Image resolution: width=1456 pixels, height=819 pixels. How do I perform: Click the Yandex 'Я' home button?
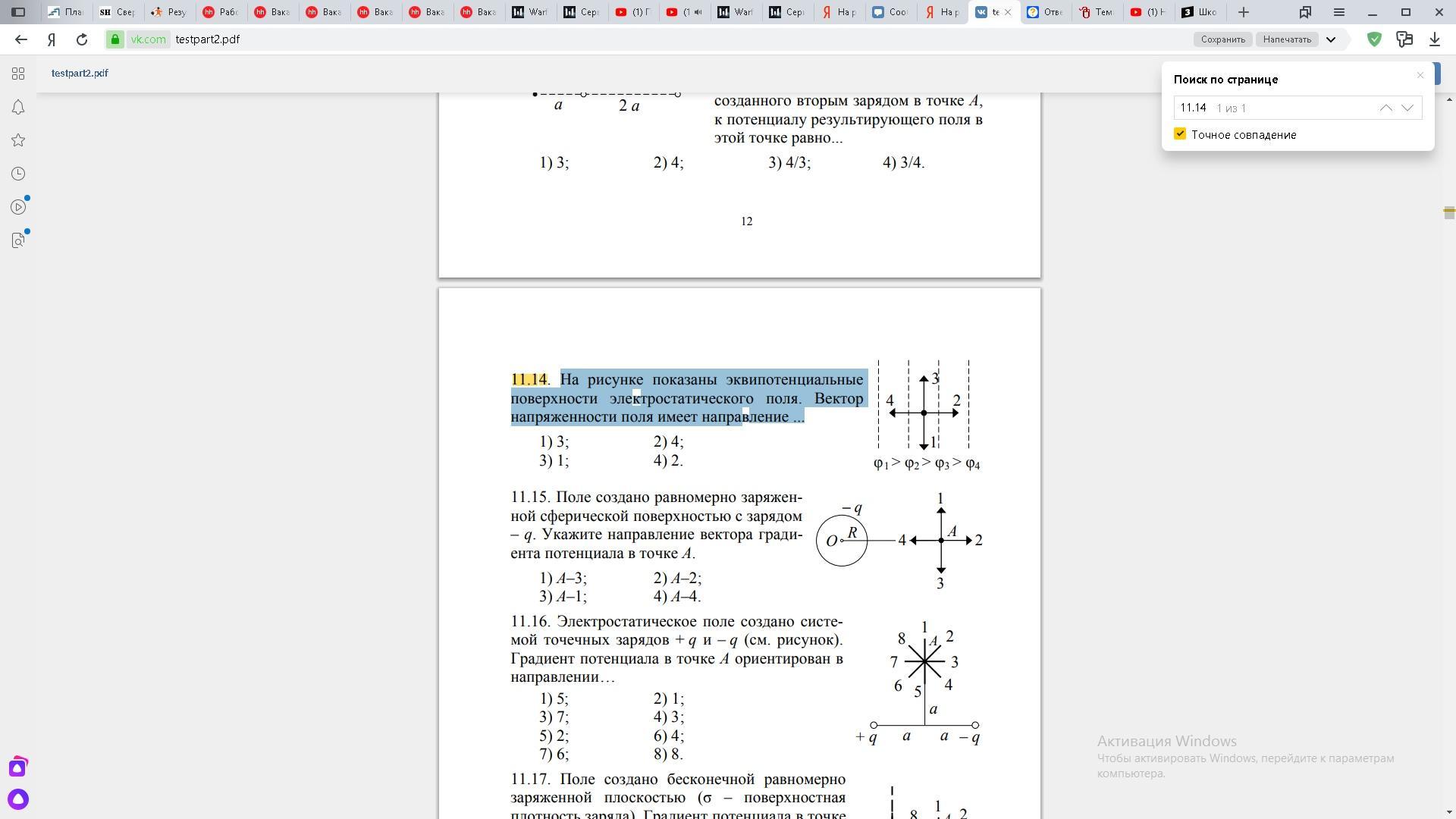point(52,39)
